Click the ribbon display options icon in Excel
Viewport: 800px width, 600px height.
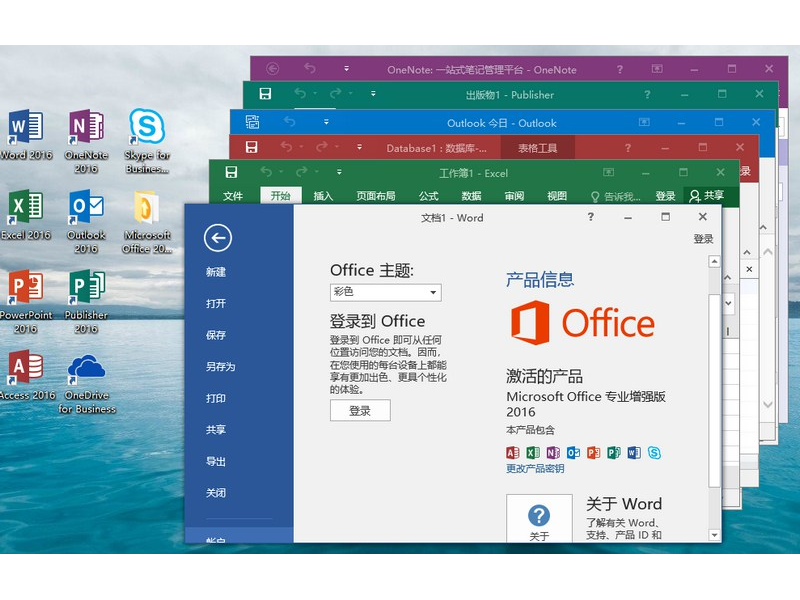click(x=608, y=172)
